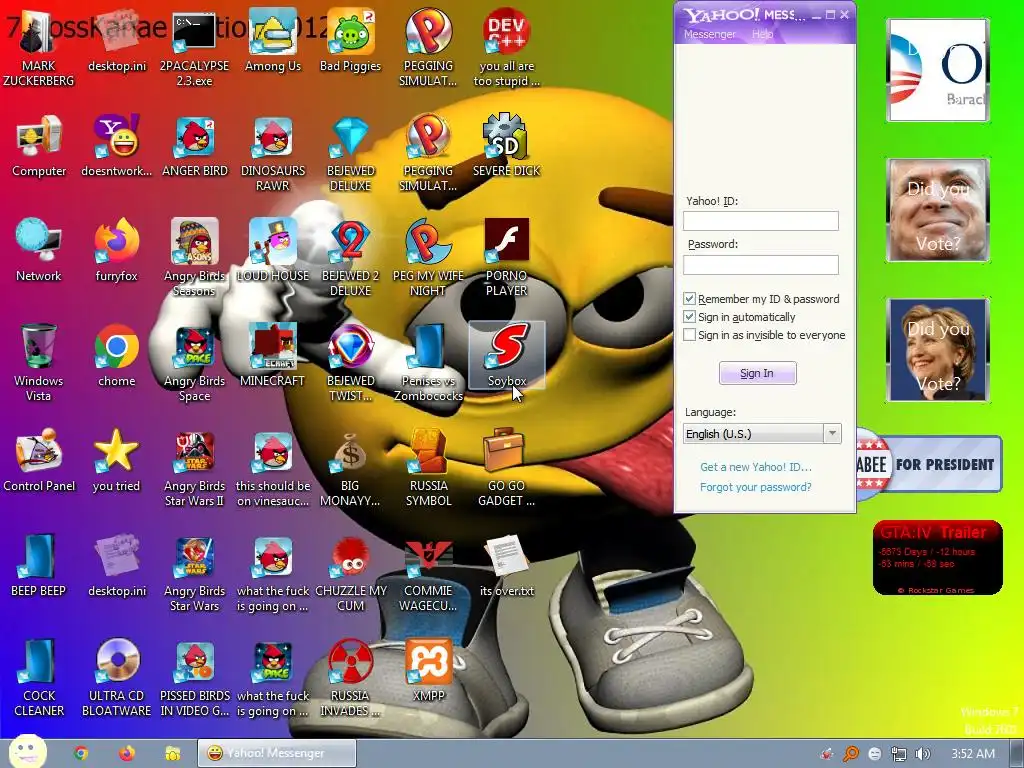Click the Yahoo! Messenger taskbar button

(x=277, y=753)
